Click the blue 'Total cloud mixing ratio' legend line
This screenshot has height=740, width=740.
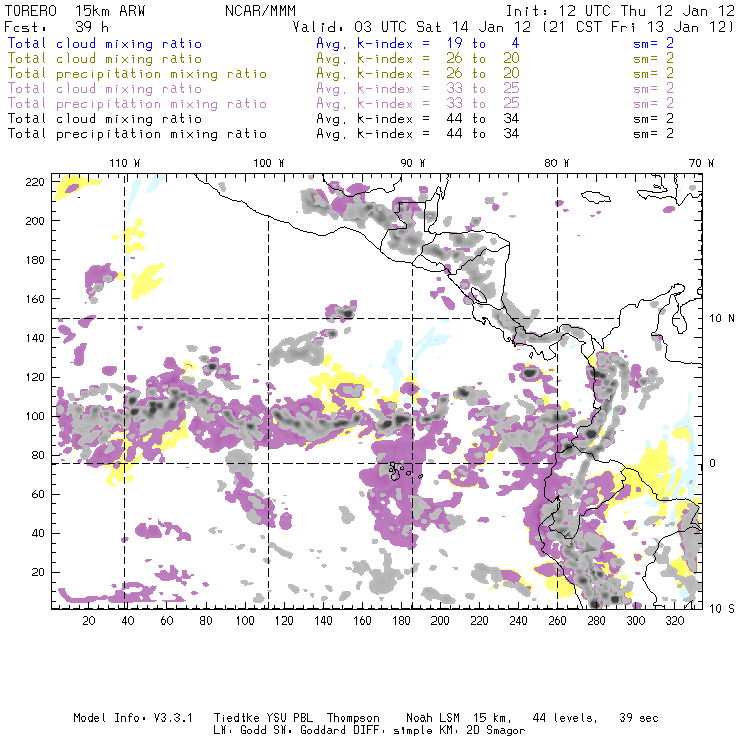tap(105, 43)
